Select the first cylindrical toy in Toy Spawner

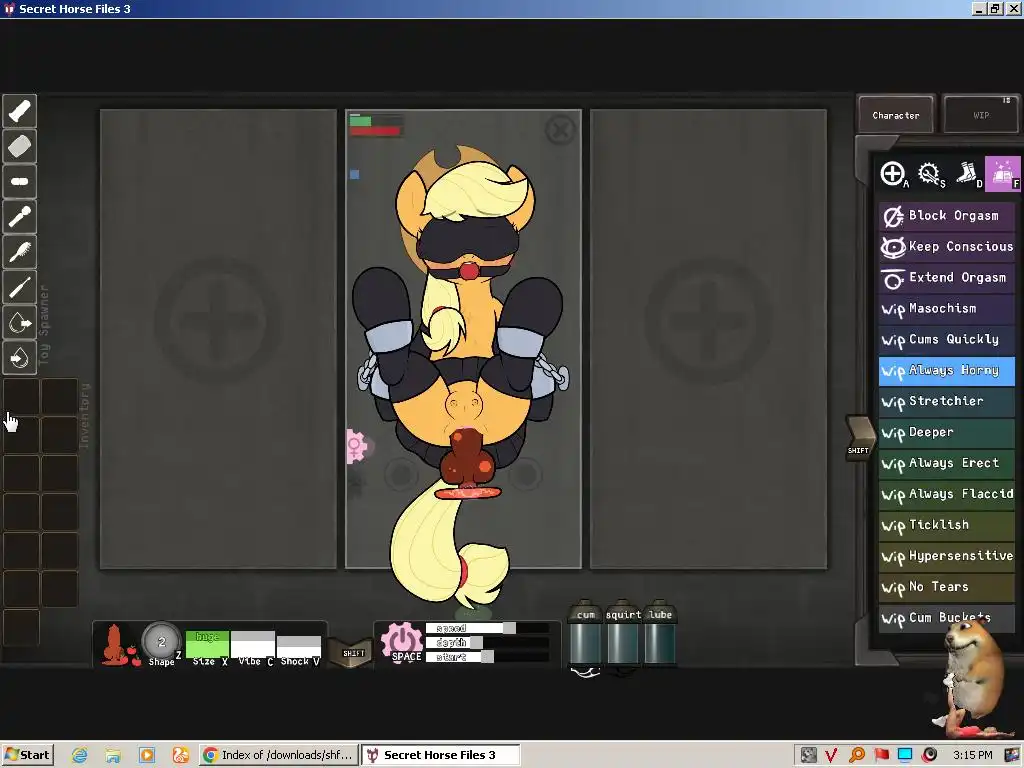click(x=20, y=111)
